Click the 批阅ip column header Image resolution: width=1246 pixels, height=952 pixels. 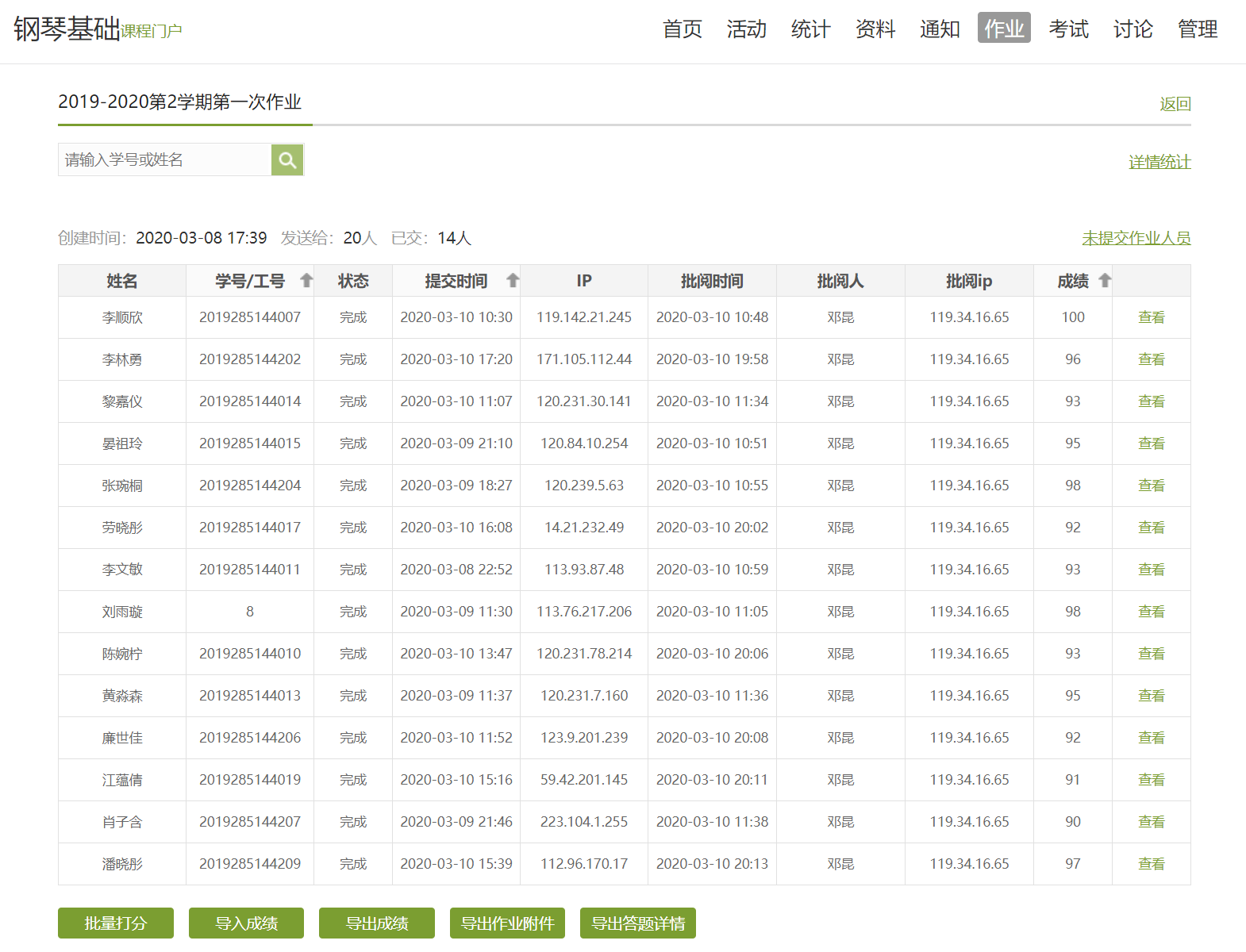[x=969, y=281]
